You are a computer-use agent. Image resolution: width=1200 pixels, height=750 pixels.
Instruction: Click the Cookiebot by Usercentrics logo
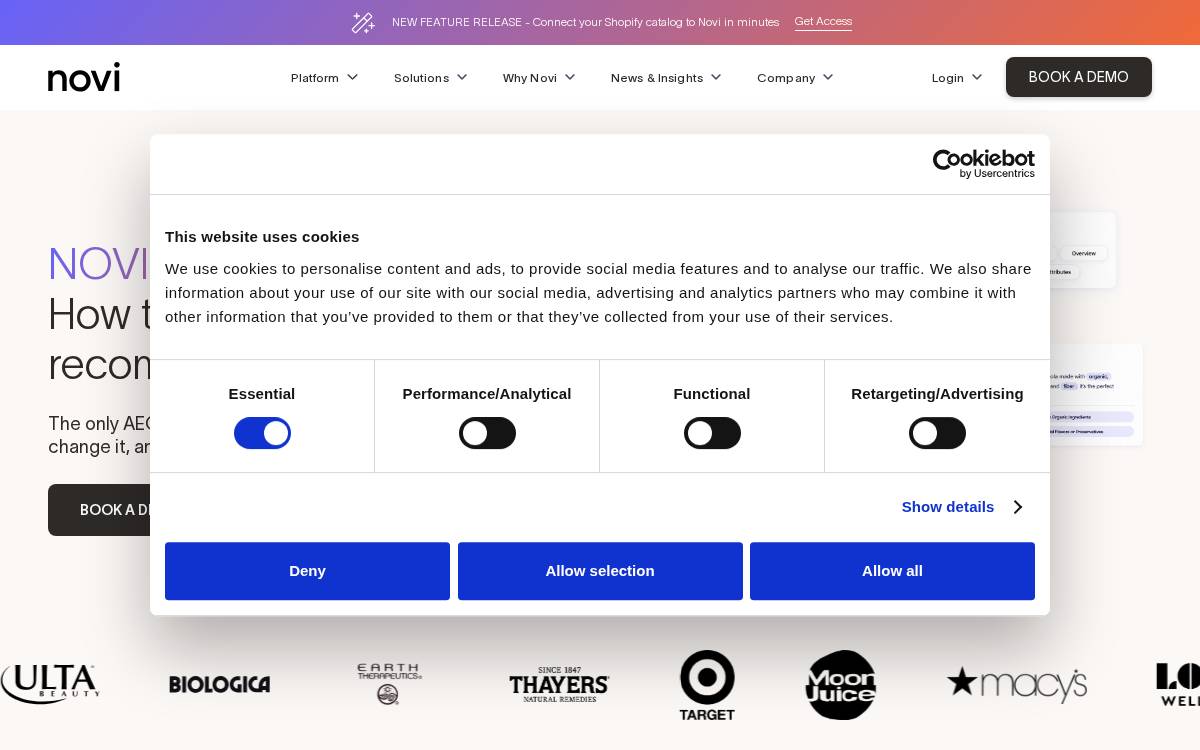click(x=984, y=164)
